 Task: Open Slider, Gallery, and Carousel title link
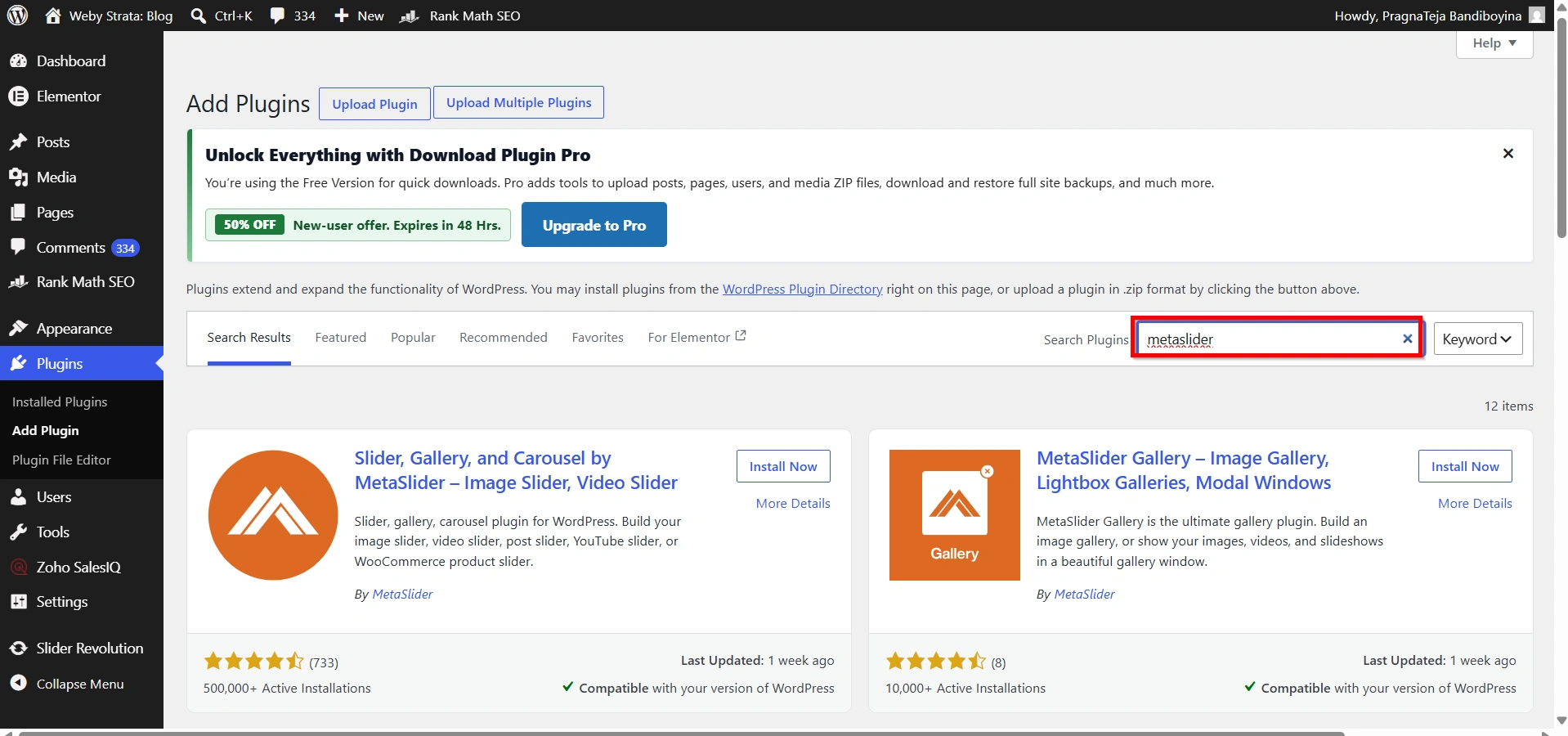(x=516, y=470)
